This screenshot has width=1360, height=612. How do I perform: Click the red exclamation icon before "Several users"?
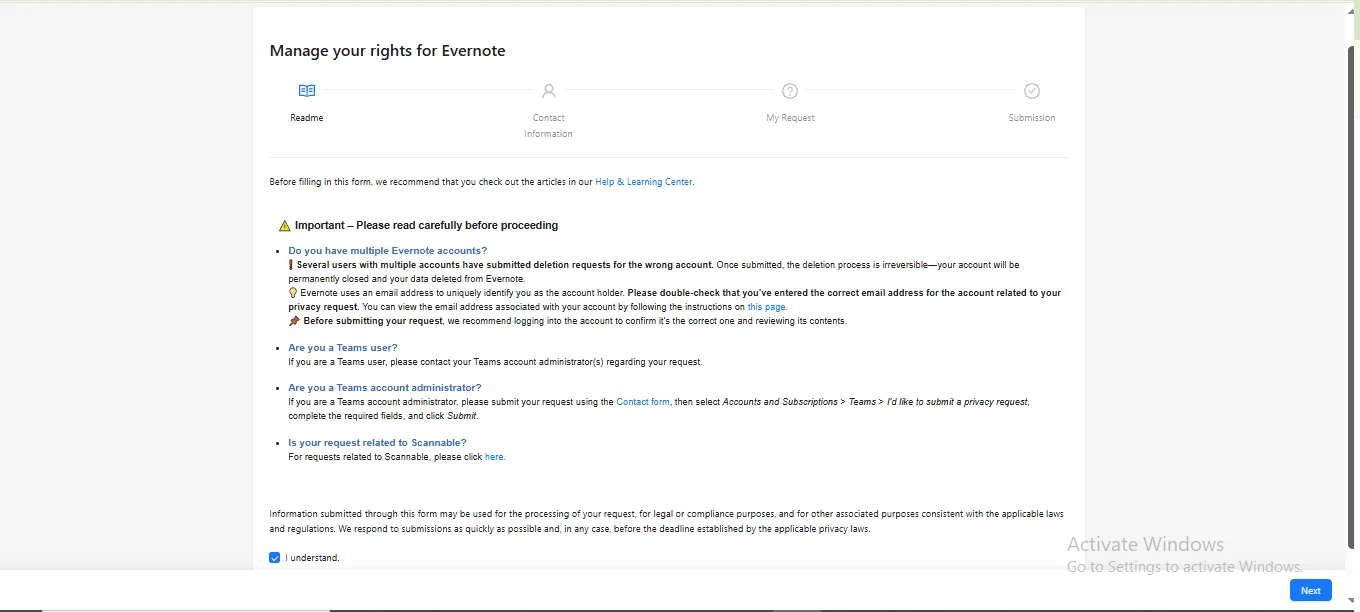pyautogui.click(x=290, y=265)
